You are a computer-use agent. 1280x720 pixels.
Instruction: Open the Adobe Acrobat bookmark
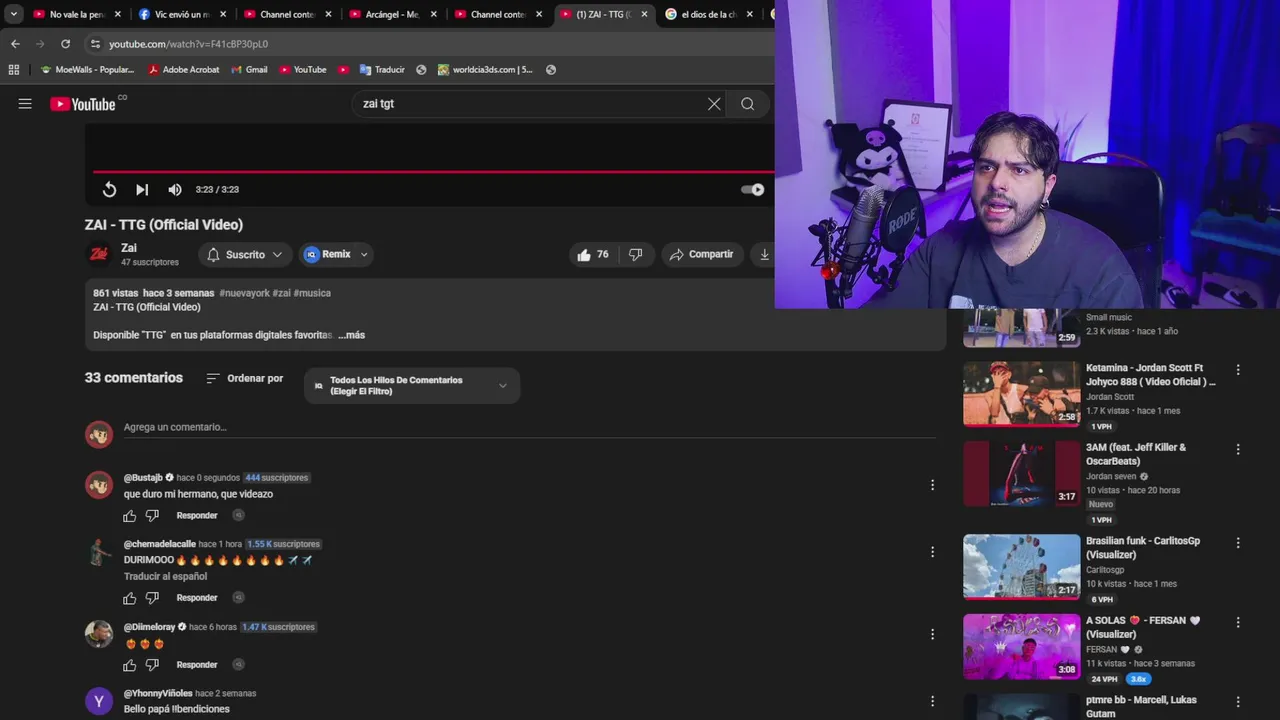(x=184, y=70)
